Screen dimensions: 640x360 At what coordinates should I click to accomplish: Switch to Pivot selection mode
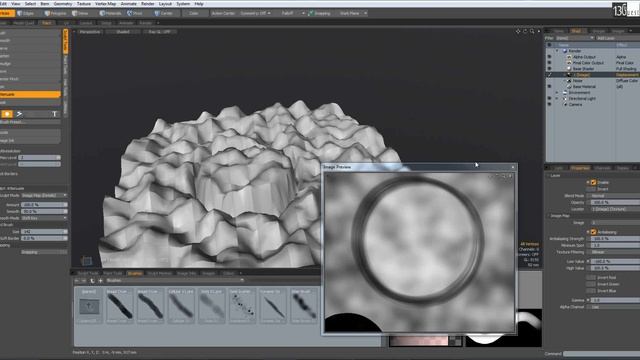click(x=135, y=13)
